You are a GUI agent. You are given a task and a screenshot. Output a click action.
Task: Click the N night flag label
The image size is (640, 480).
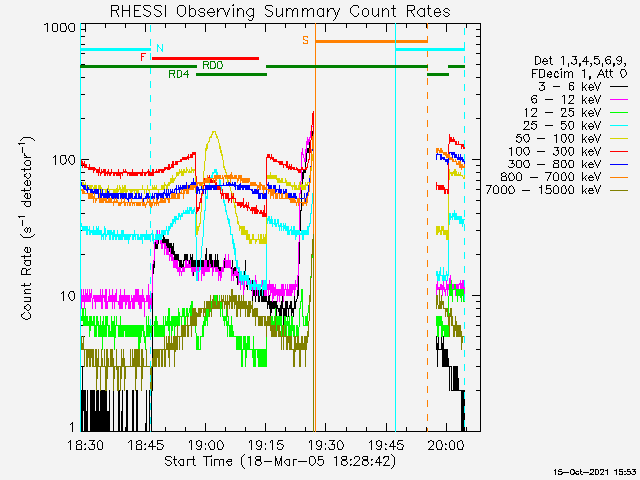pos(160,48)
